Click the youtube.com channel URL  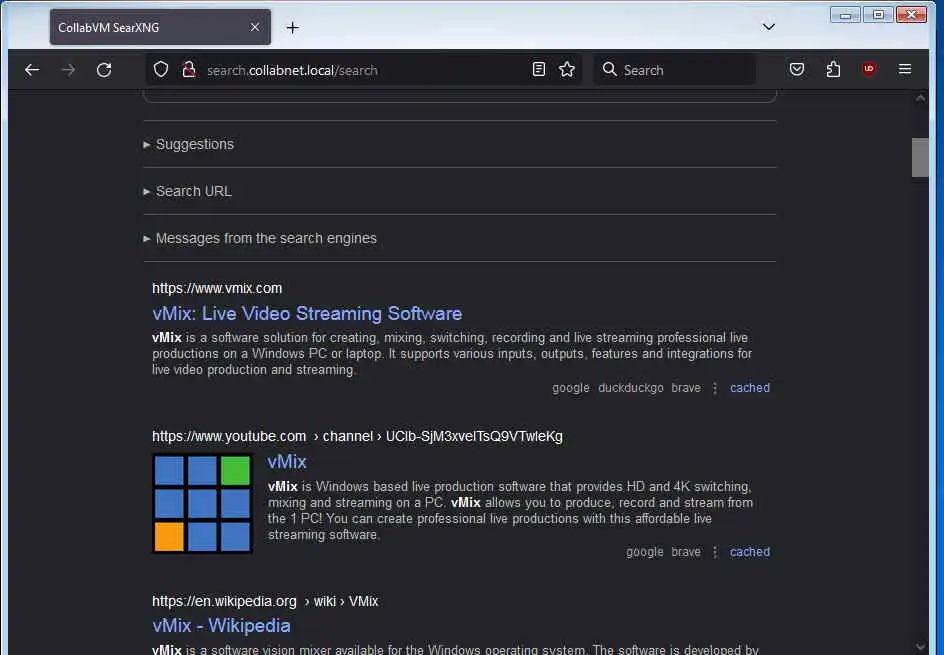tap(357, 436)
